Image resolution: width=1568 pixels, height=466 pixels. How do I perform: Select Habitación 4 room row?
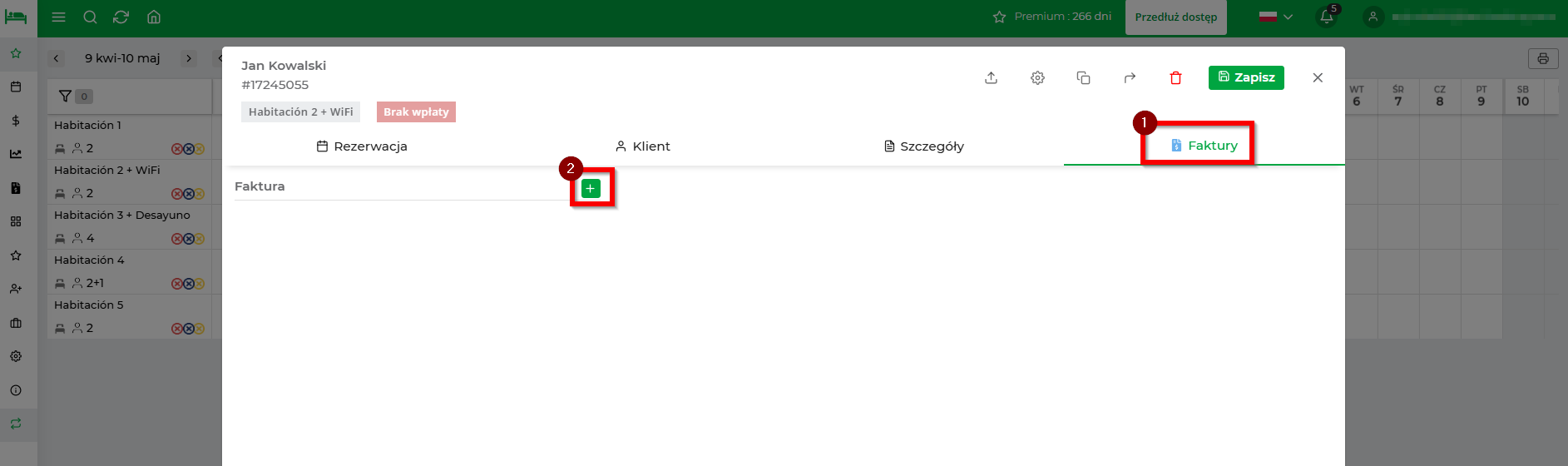(x=129, y=271)
